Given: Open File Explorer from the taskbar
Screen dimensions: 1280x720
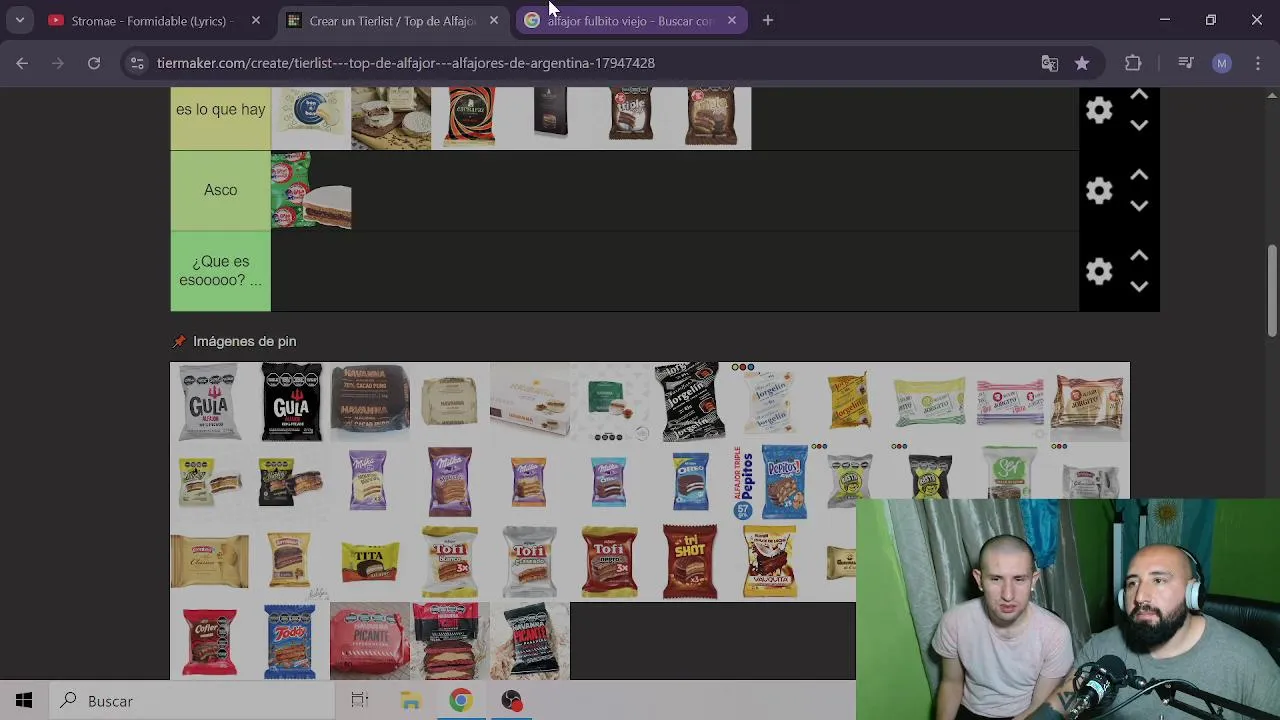Looking at the screenshot, I should (x=411, y=701).
